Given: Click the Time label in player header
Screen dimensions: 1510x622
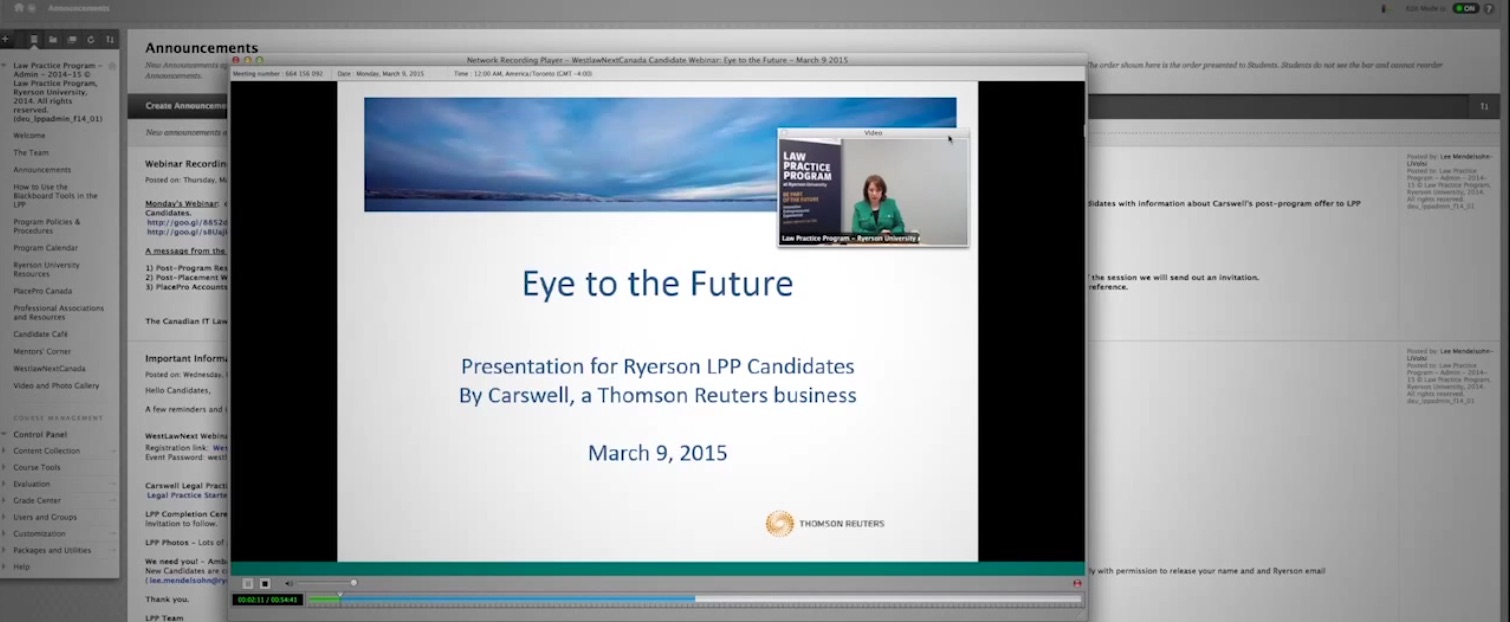Looking at the screenshot, I should 522,74.
